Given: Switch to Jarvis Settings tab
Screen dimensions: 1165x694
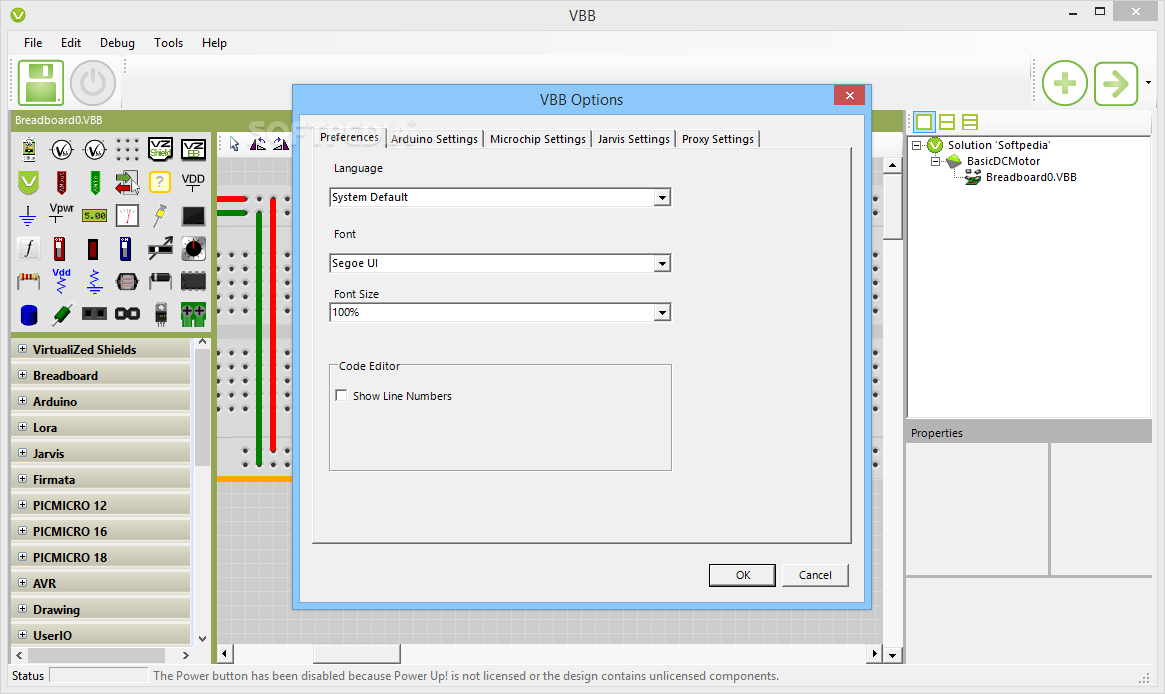Looking at the screenshot, I should [634, 139].
